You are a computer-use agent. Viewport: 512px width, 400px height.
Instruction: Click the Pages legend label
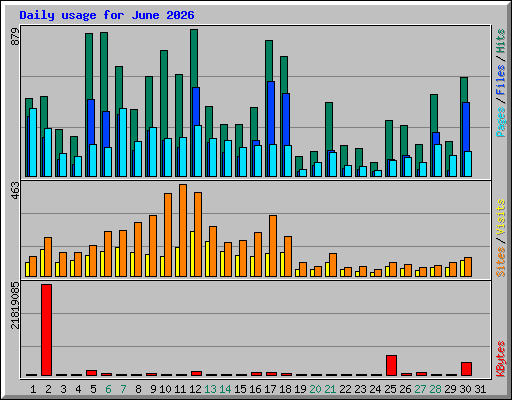(500, 122)
